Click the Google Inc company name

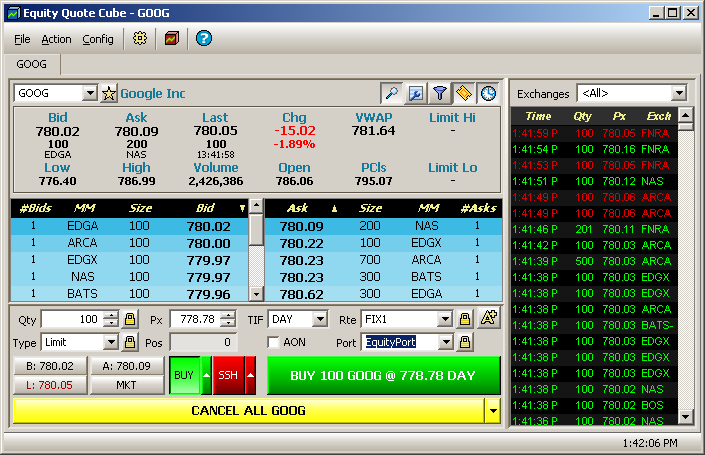pos(153,94)
